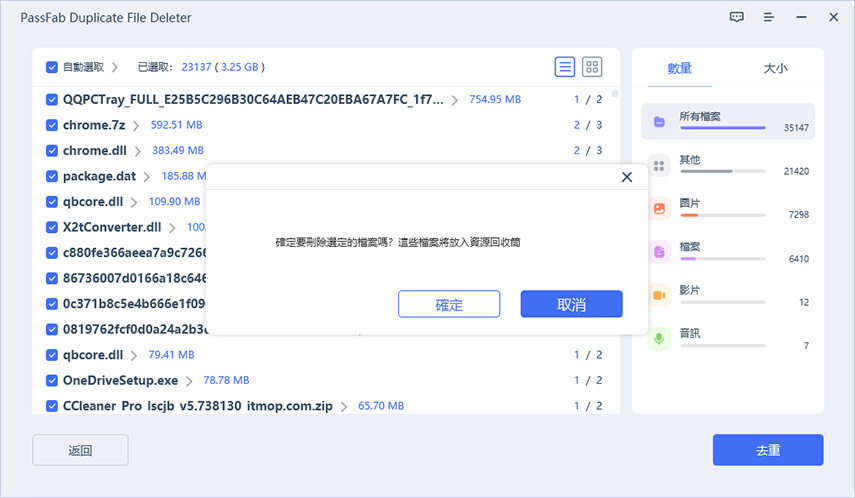Screen dimensions: 855x498
Task: Expand the OneDriveSetup.exe duplicate group
Action: [189, 381]
